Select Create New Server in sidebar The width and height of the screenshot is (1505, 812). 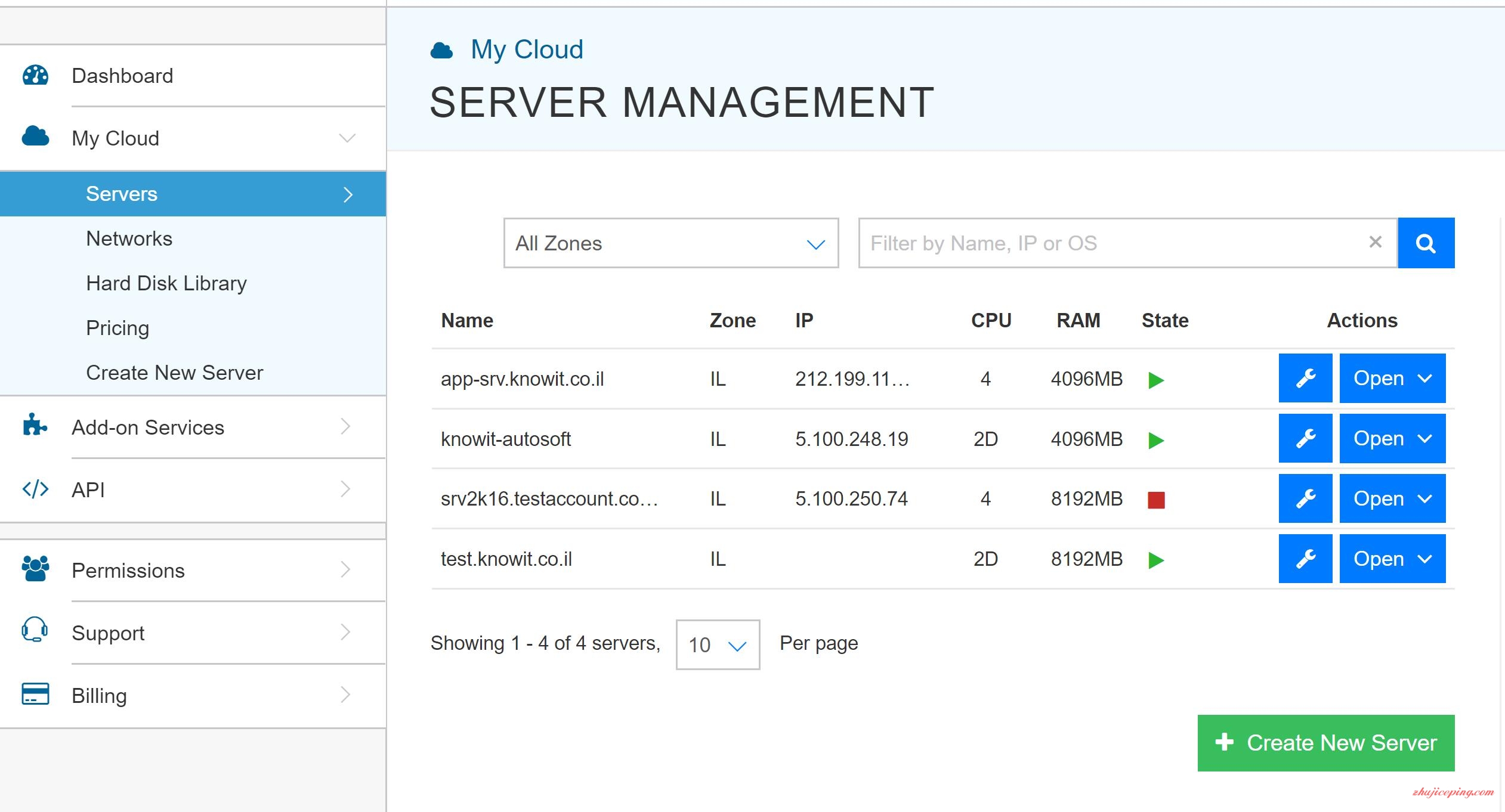coord(174,373)
